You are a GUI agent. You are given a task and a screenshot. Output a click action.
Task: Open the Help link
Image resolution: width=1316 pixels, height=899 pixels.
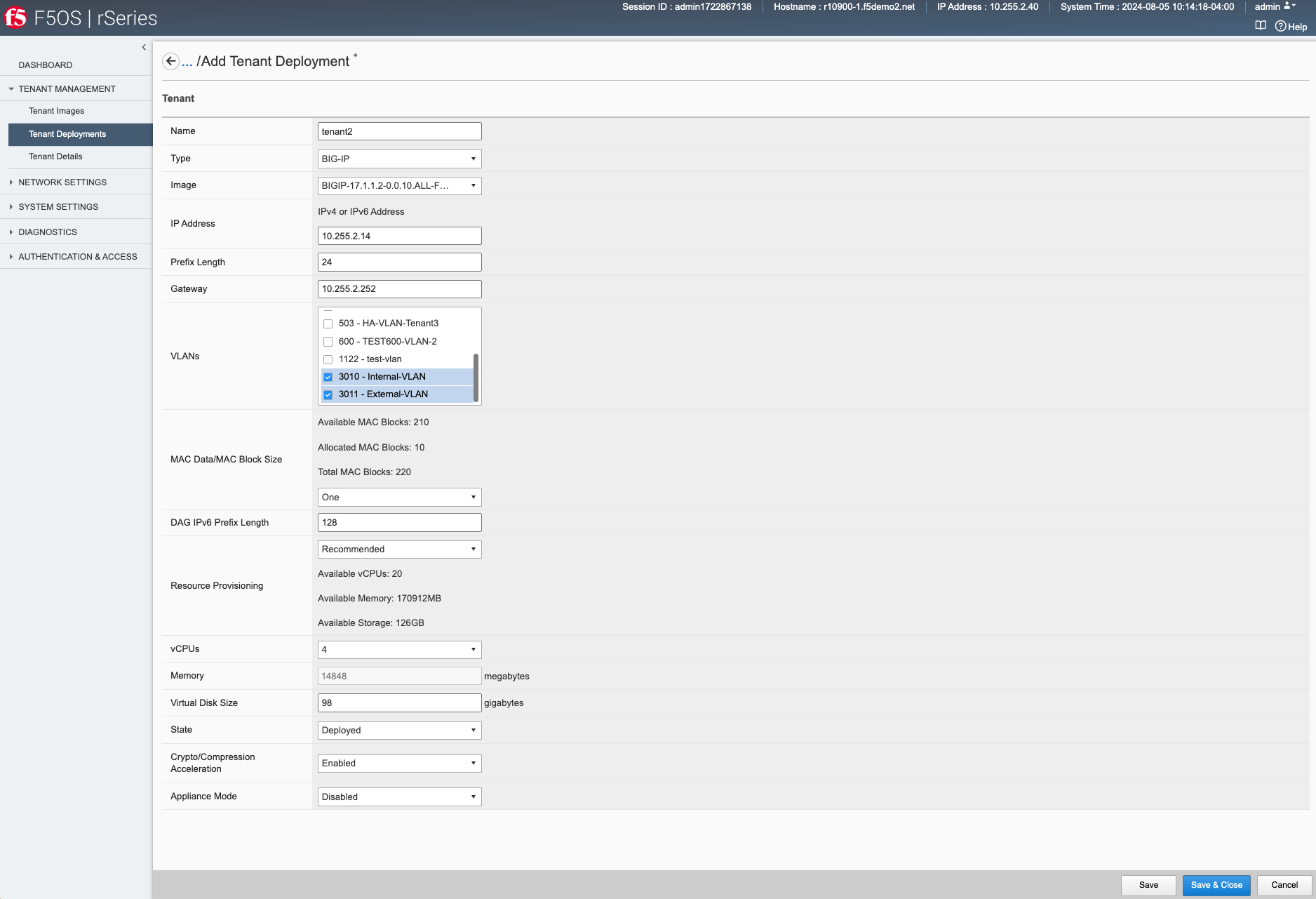pyautogui.click(x=1291, y=27)
